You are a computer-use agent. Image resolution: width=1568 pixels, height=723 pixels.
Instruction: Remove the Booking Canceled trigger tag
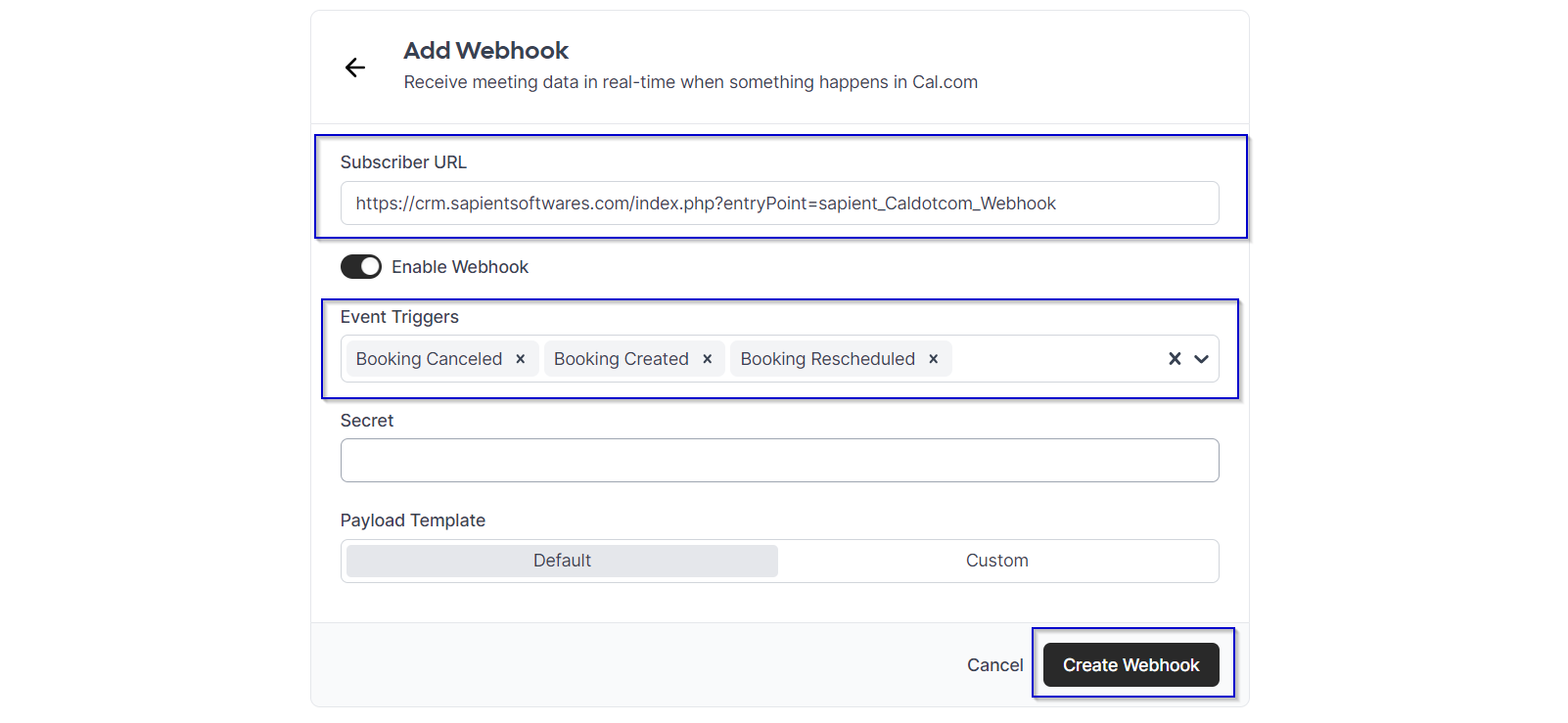(521, 359)
